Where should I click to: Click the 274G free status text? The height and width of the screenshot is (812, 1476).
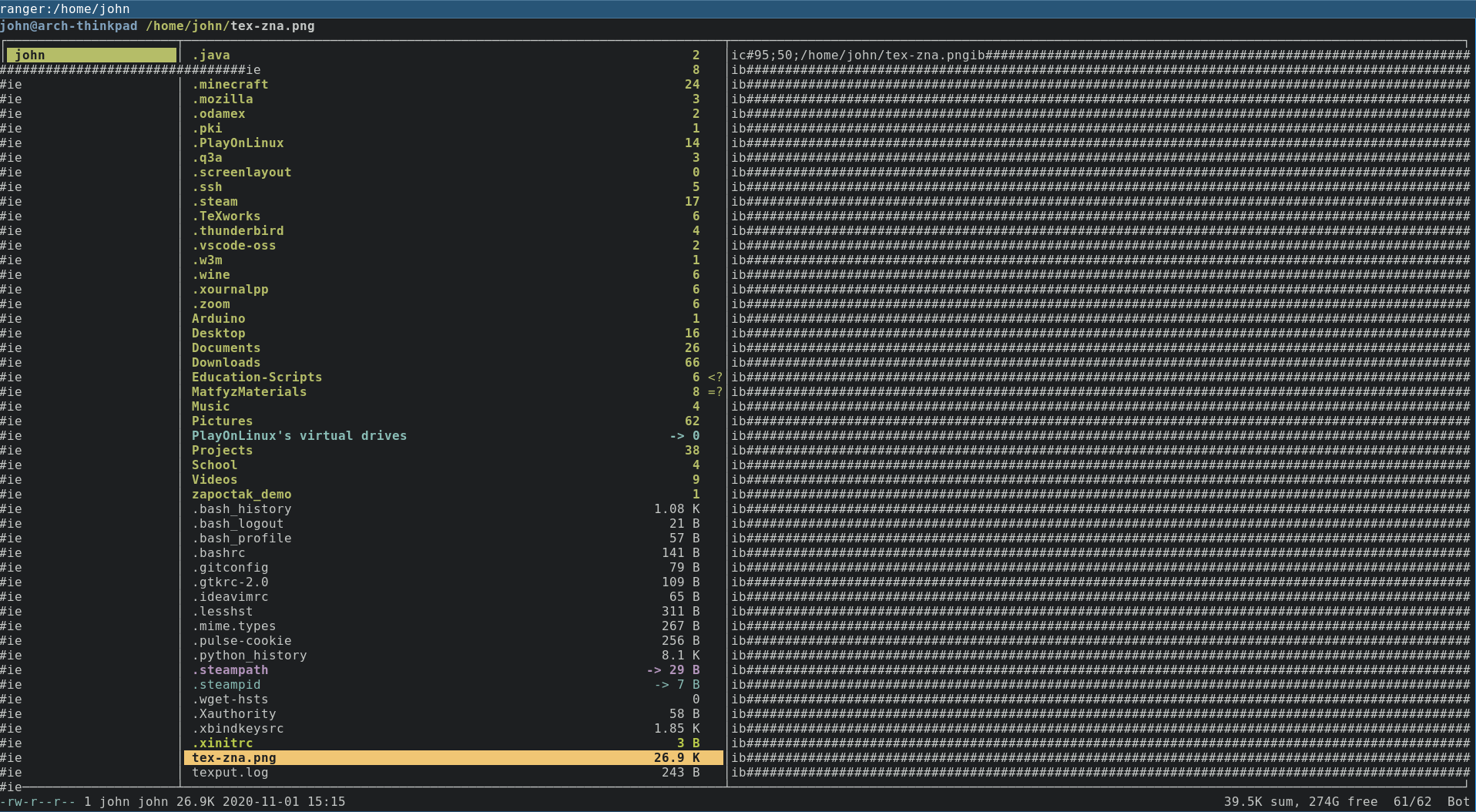point(1343,801)
